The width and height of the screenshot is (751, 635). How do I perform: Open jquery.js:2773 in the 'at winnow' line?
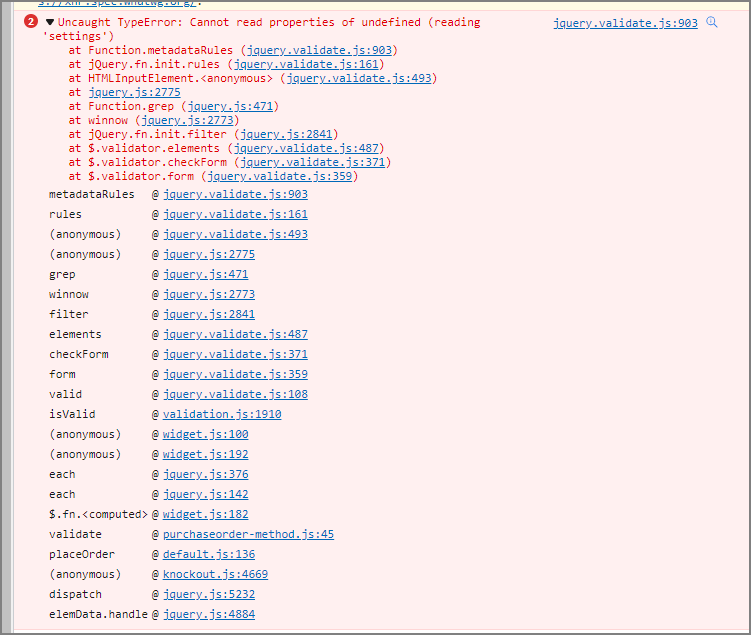[187, 120]
